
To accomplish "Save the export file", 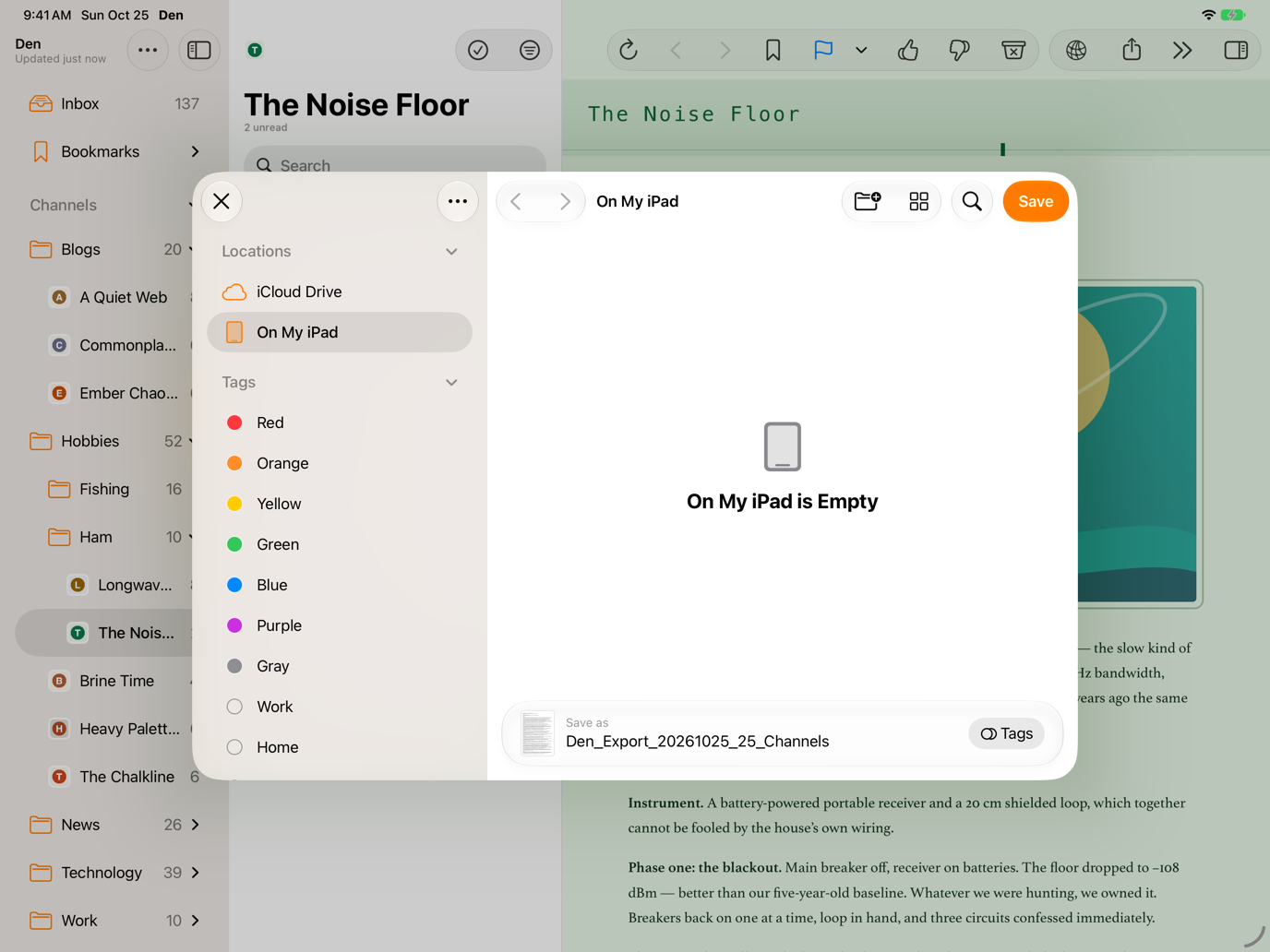I will point(1036,201).
